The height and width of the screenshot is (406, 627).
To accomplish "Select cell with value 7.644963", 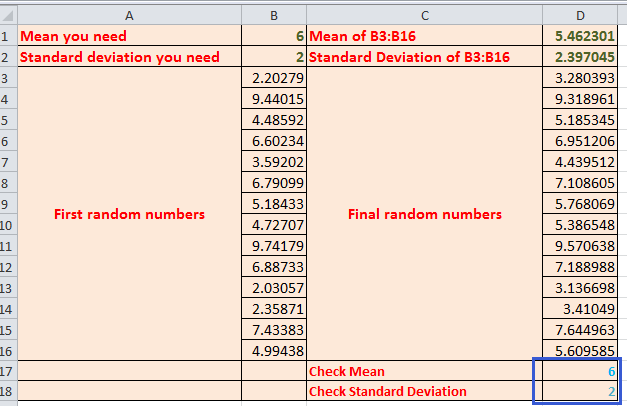I will pyautogui.click(x=580, y=330).
